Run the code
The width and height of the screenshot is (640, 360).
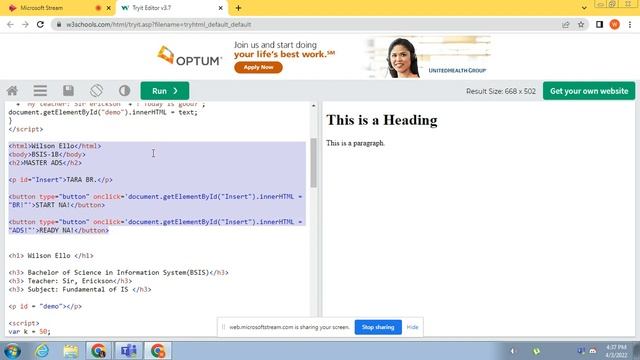tap(165, 91)
